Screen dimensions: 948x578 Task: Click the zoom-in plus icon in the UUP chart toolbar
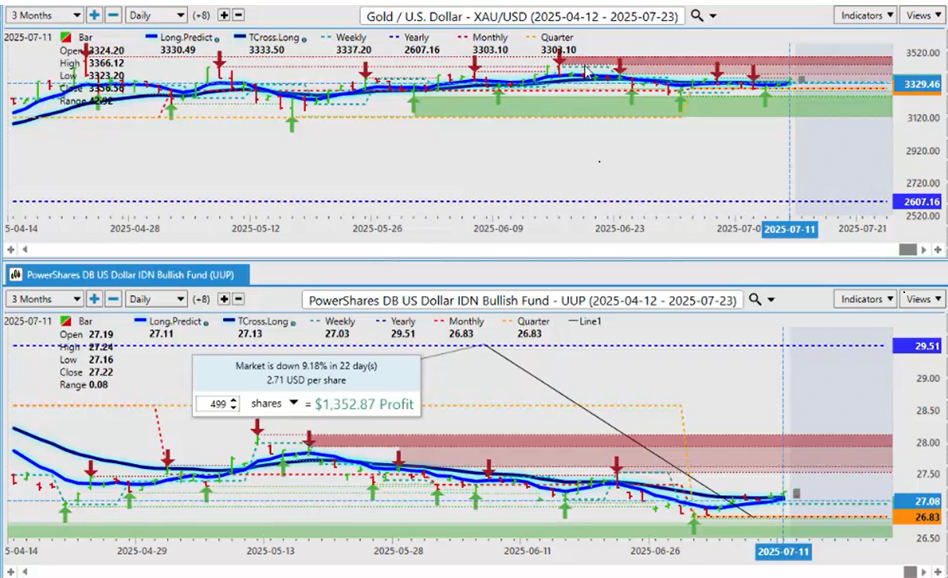coord(95,299)
